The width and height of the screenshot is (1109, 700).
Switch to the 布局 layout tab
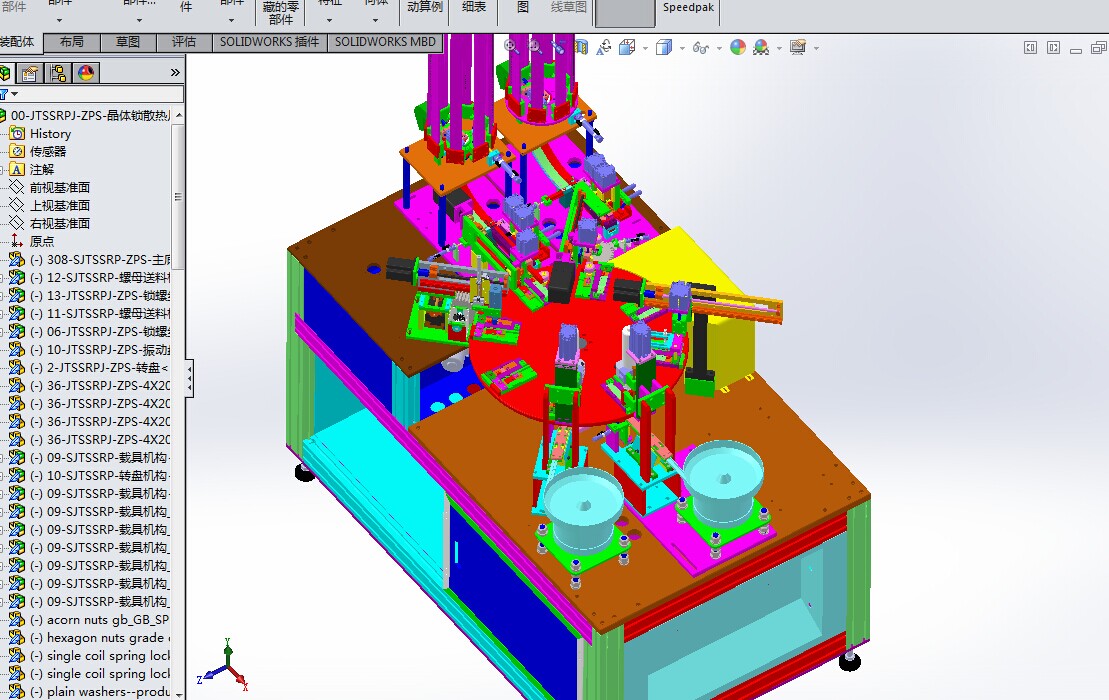coord(71,42)
